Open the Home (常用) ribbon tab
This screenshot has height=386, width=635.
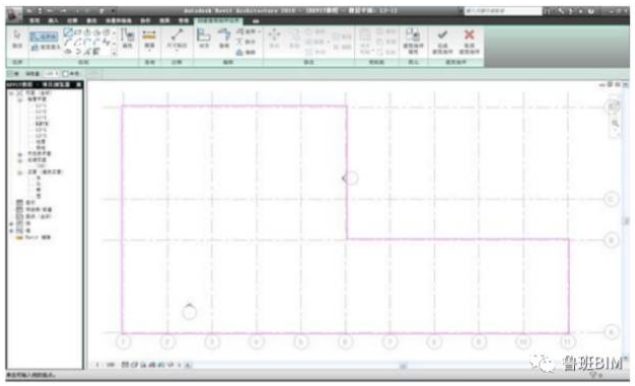[35, 21]
